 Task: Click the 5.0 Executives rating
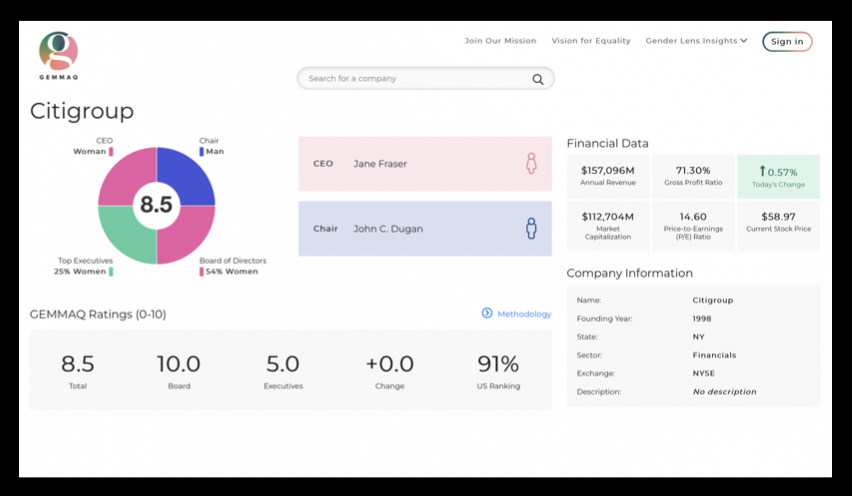point(283,364)
